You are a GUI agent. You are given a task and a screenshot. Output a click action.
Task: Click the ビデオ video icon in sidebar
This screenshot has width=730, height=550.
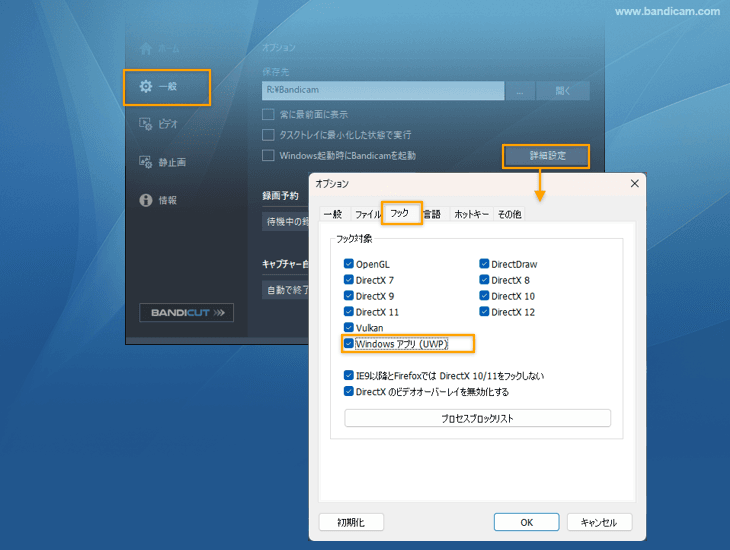click(145, 124)
